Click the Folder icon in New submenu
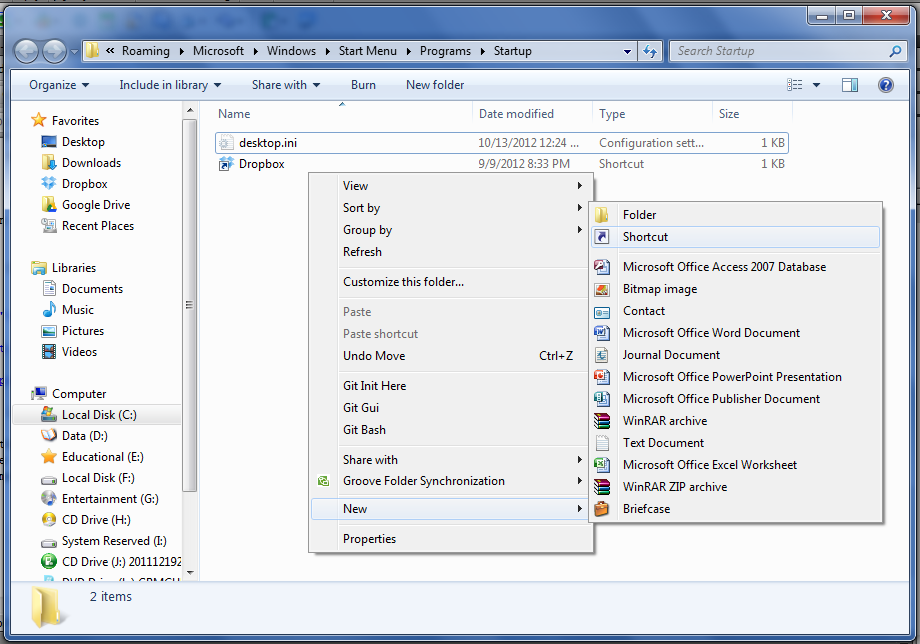 601,215
